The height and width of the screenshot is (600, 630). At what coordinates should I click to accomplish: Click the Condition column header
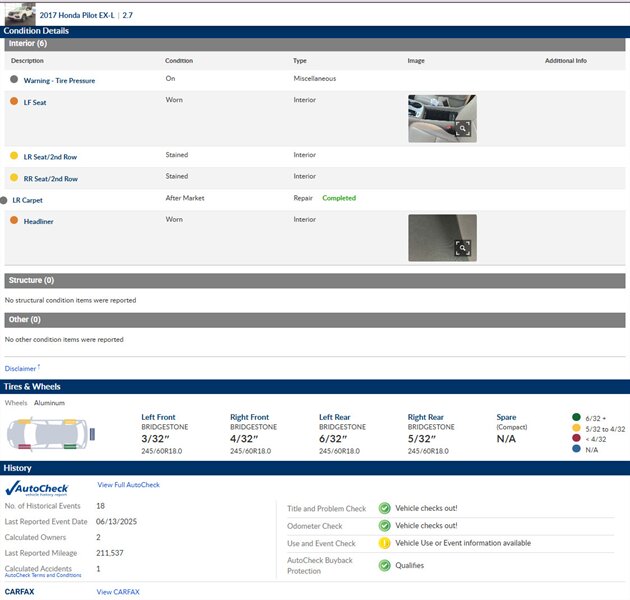(179, 61)
